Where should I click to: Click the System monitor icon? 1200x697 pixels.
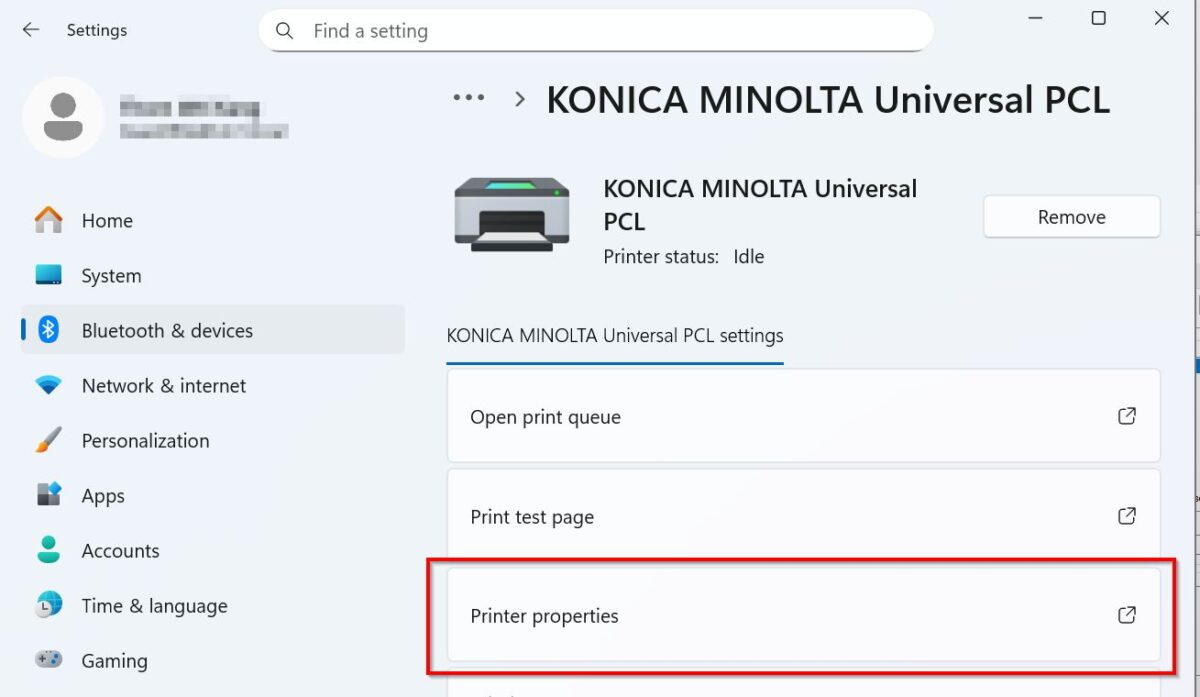pos(48,275)
